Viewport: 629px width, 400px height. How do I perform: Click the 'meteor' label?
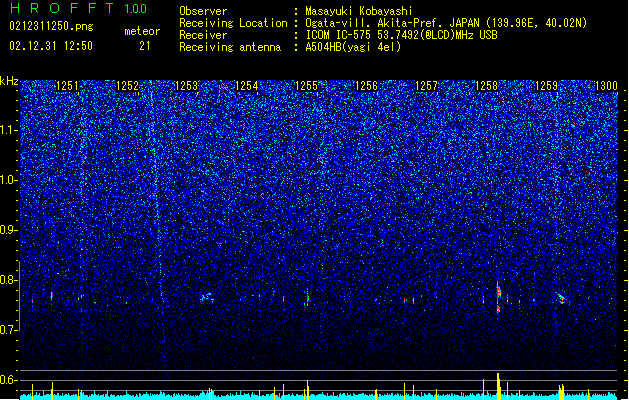tap(142, 31)
